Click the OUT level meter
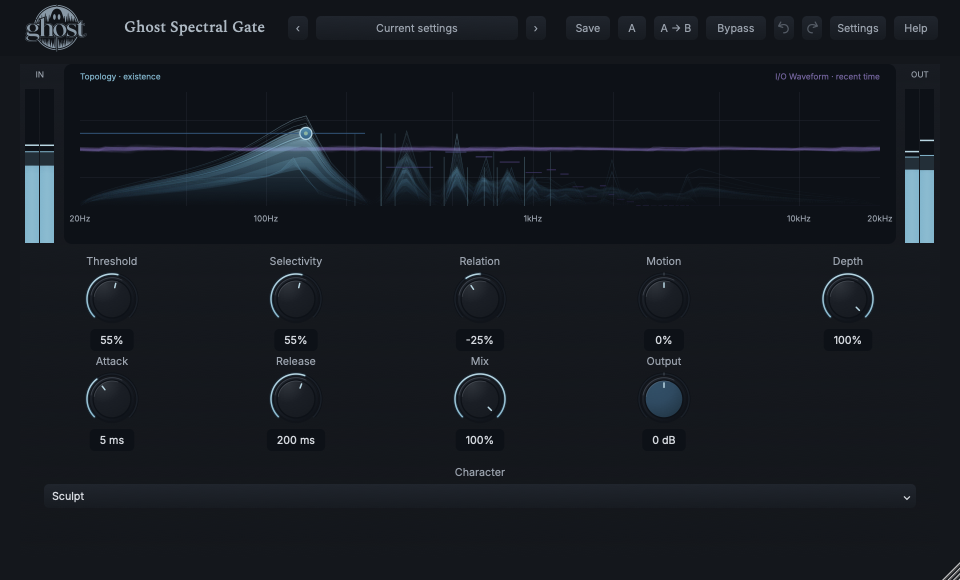The height and width of the screenshot is (580, 960). tap(920, 166)
